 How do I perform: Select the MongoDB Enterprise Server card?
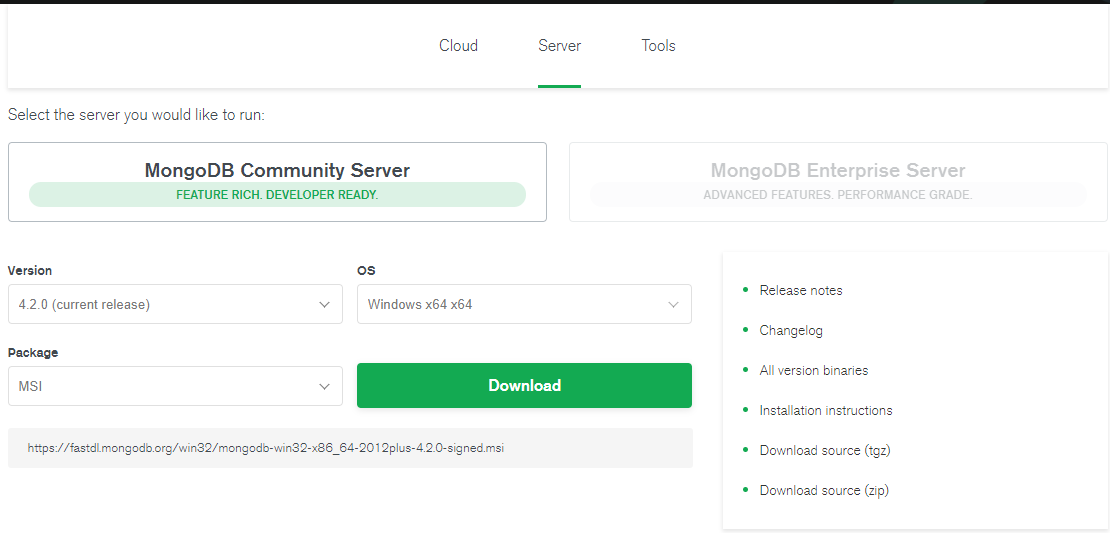838,182
